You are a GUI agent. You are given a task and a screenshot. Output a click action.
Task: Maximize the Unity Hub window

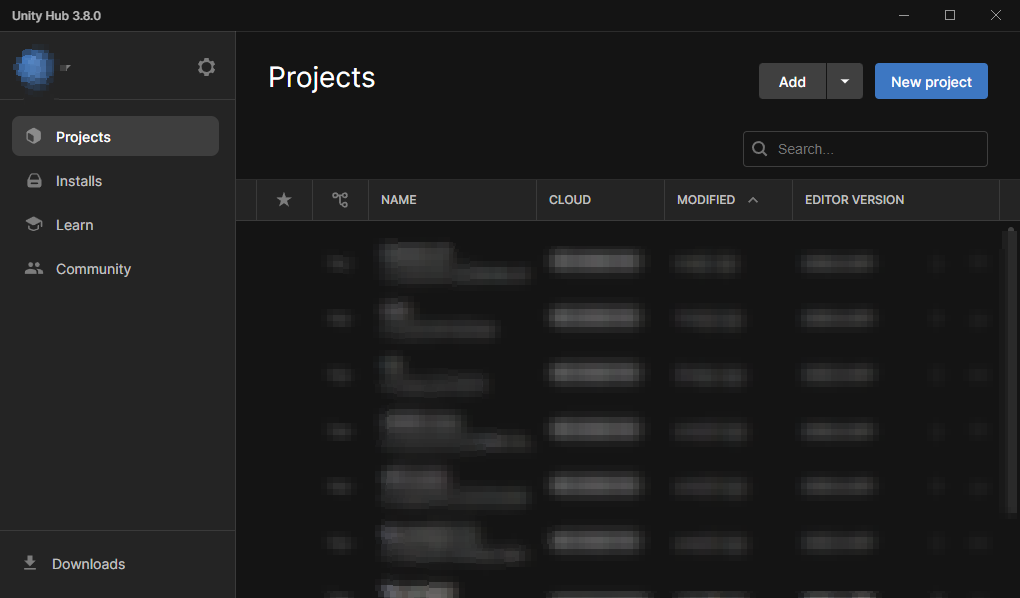coord(950,15)
